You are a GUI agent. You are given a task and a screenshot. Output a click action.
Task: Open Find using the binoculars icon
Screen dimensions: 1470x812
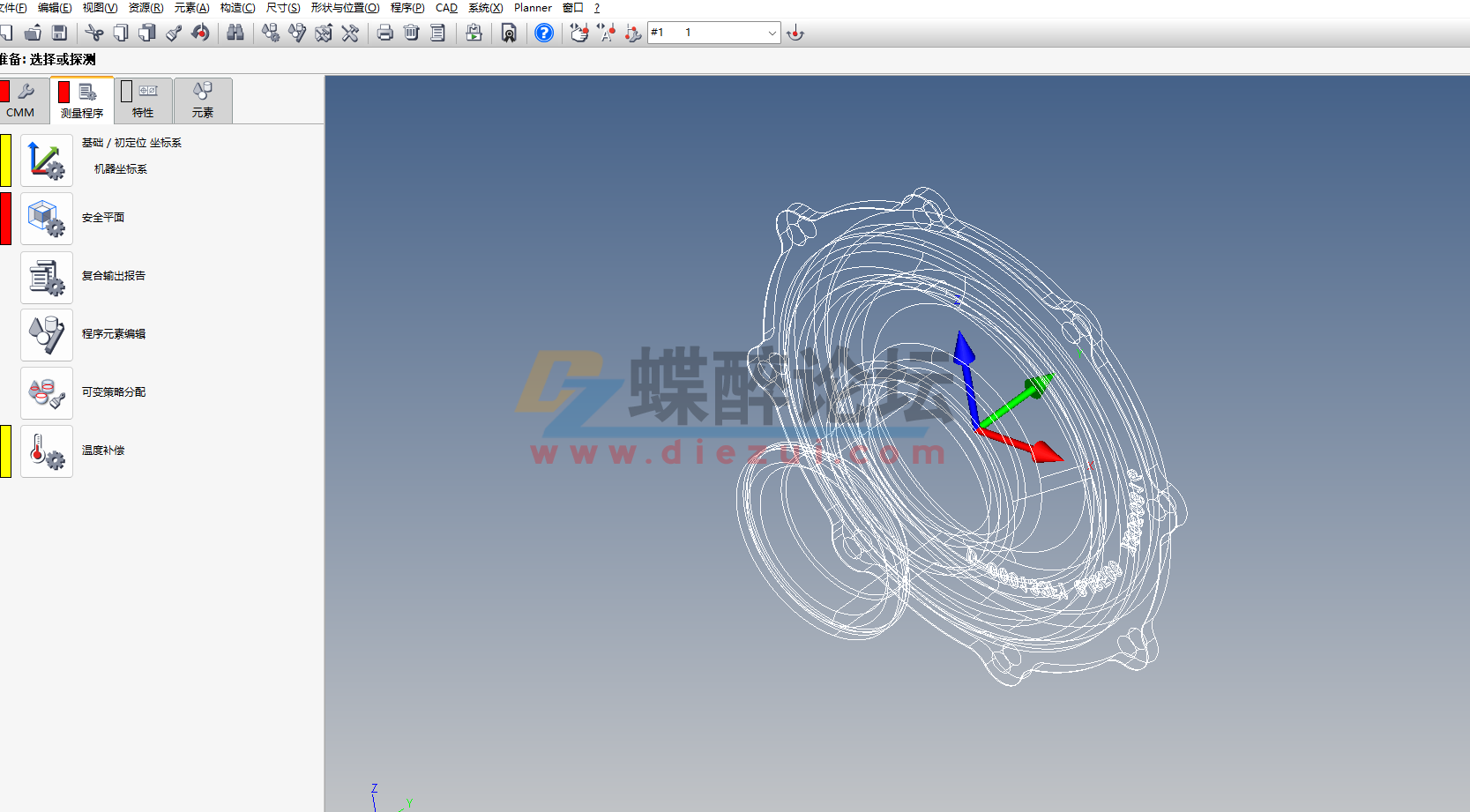pyautogui.click(x=235, y=33)
